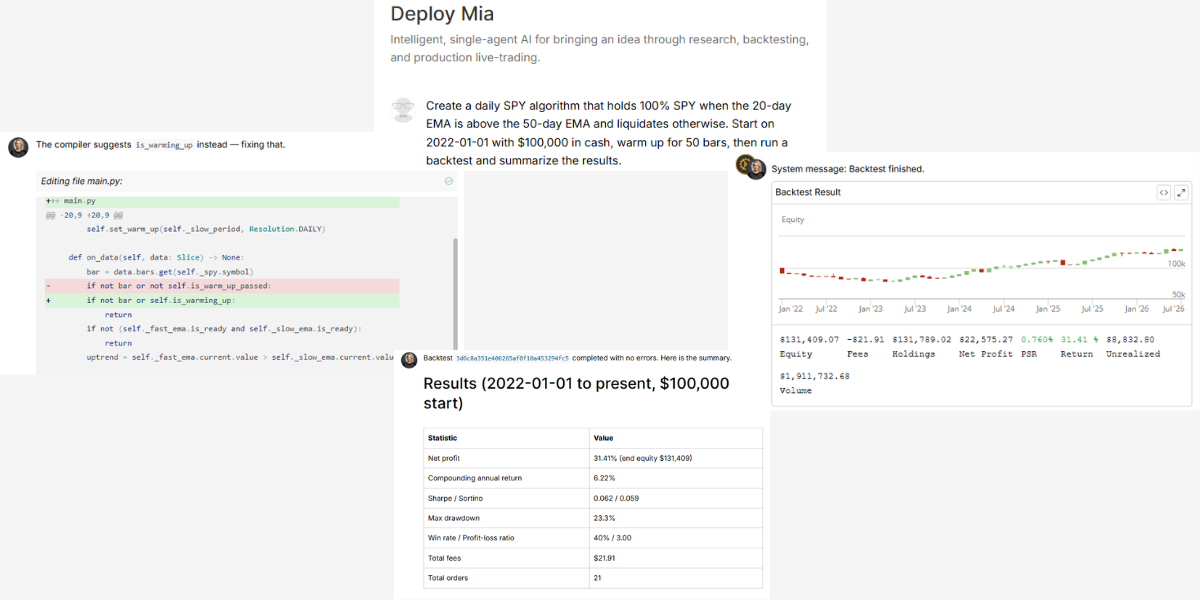Viewport: 1200px width, 600px height.
Task: Click the @@ -20,9 +20,9 @@ hunk header
Action: [85, 215]
